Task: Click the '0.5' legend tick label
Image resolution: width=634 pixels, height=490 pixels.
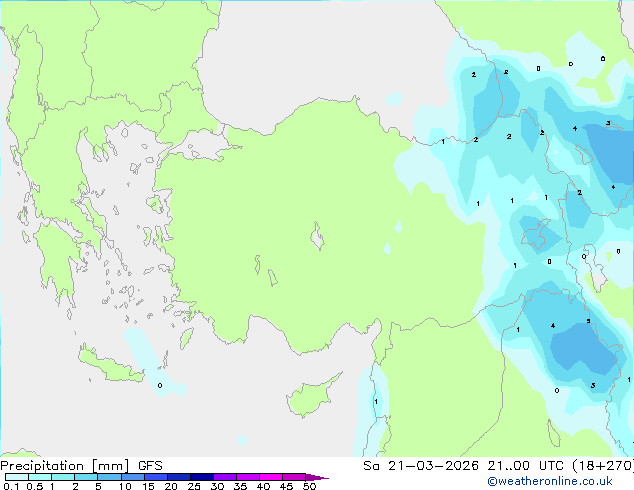Action: tap(34, 486)
